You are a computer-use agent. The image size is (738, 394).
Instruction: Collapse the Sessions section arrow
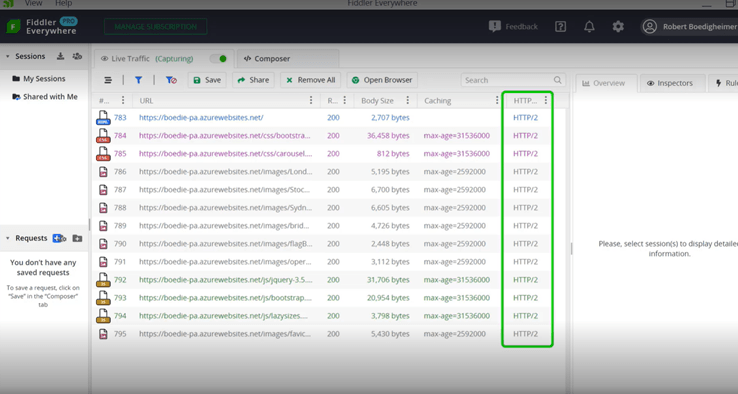(x=8, y=56)
